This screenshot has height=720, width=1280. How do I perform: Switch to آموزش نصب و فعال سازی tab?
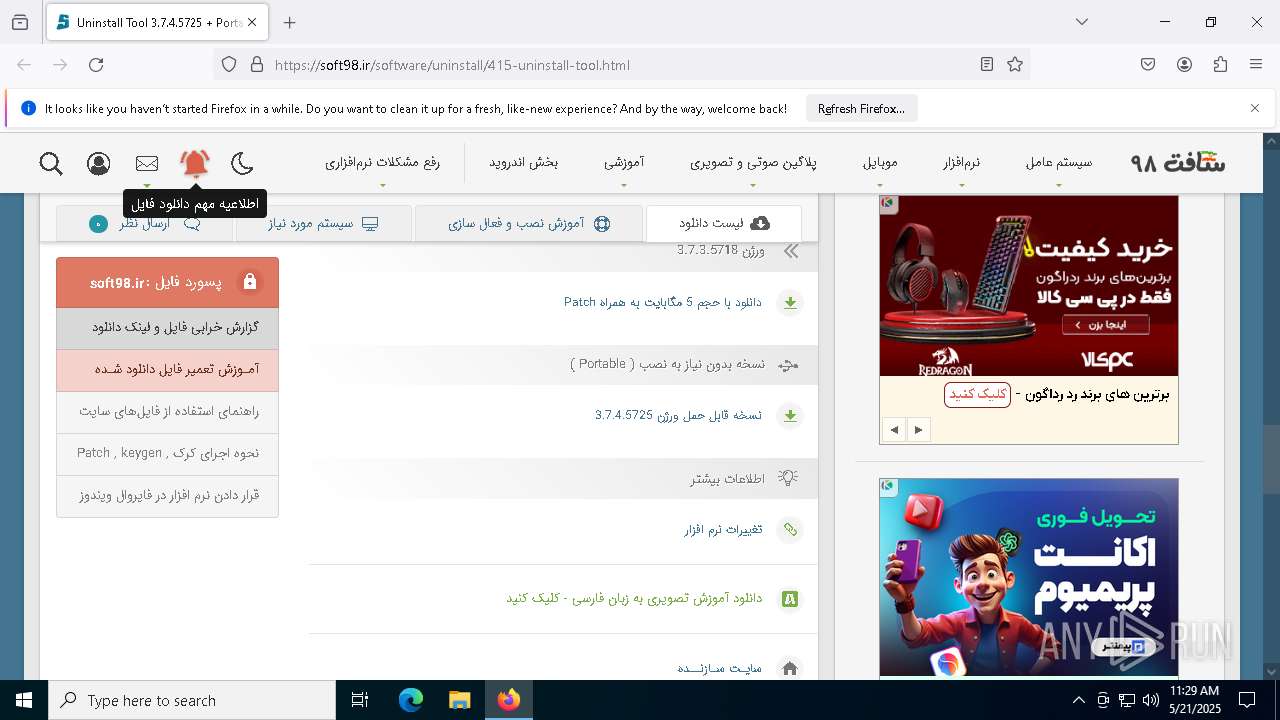pyautogui.click(x=529, y=223)
